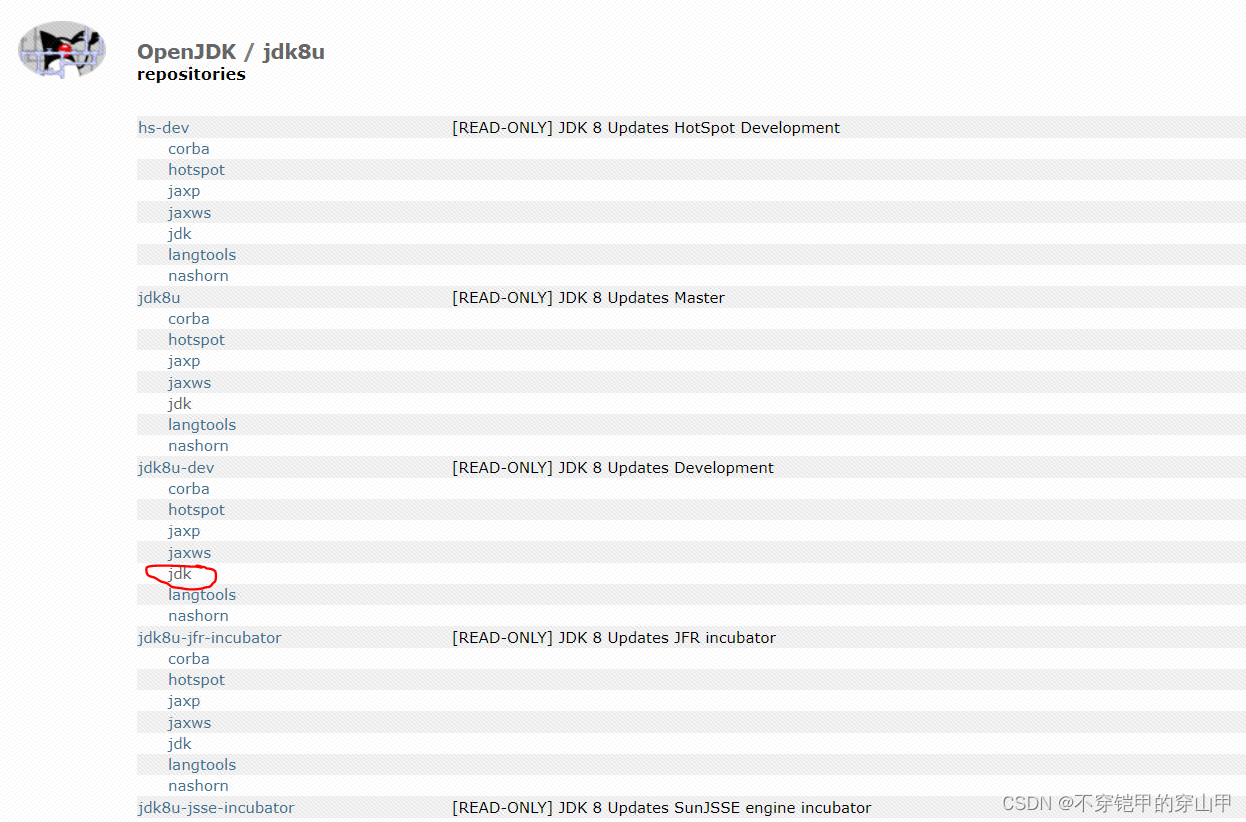The image size is (1246, 822).
Task: Open the hs-dev repository link
Action: 163,127
